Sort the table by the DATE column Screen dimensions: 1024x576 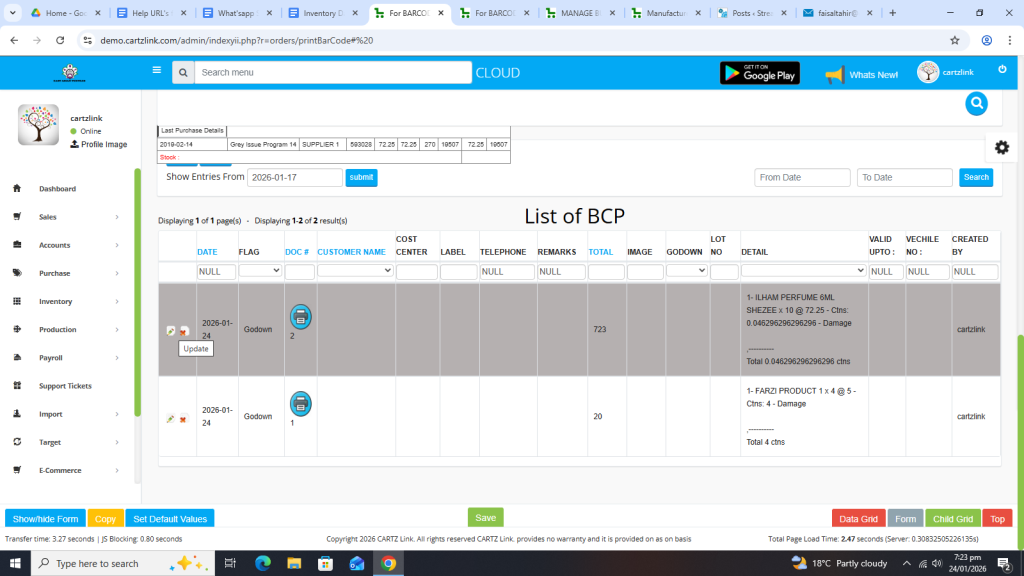click(x=207, y=252)
